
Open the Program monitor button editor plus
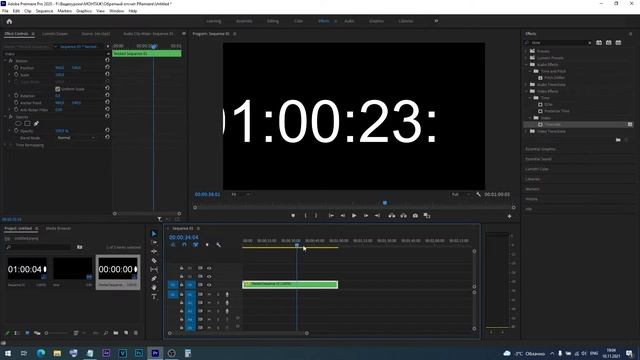[509, 216]
